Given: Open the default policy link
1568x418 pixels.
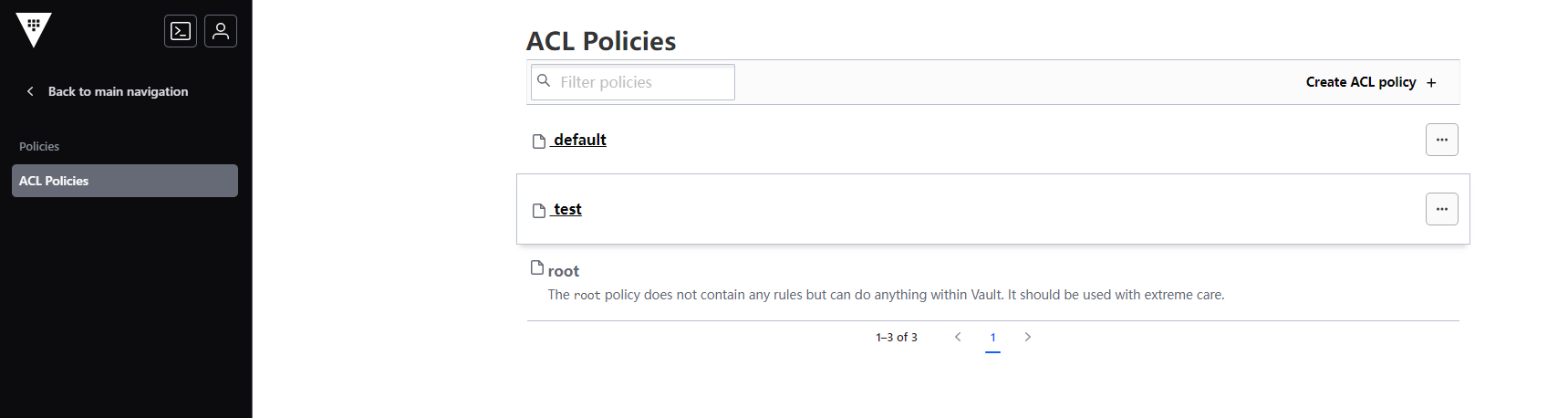Looking at the screenshot, I should [579, 140].
